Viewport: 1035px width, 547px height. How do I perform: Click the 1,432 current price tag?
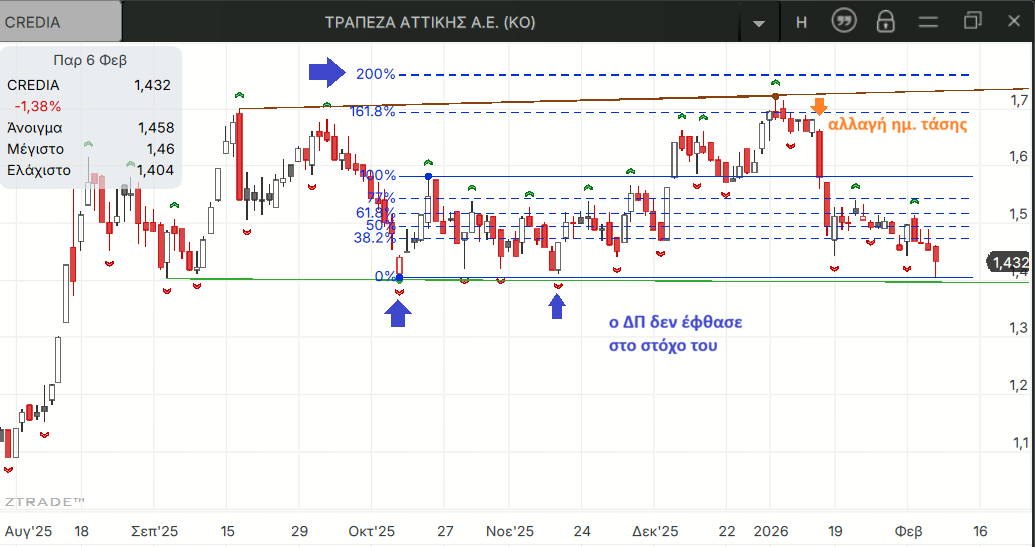coord(1009,262)
